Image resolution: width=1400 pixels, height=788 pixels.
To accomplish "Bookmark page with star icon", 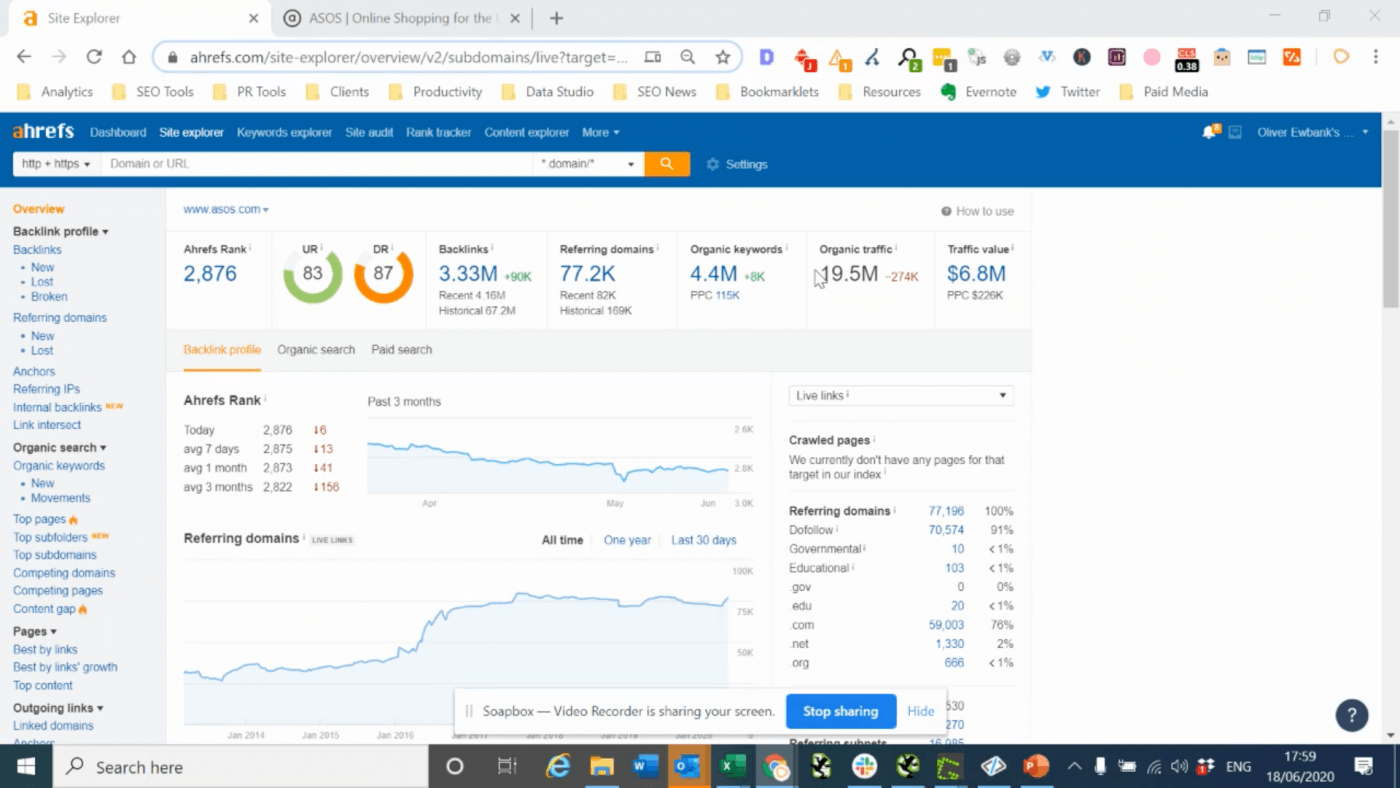I will 722,57.
